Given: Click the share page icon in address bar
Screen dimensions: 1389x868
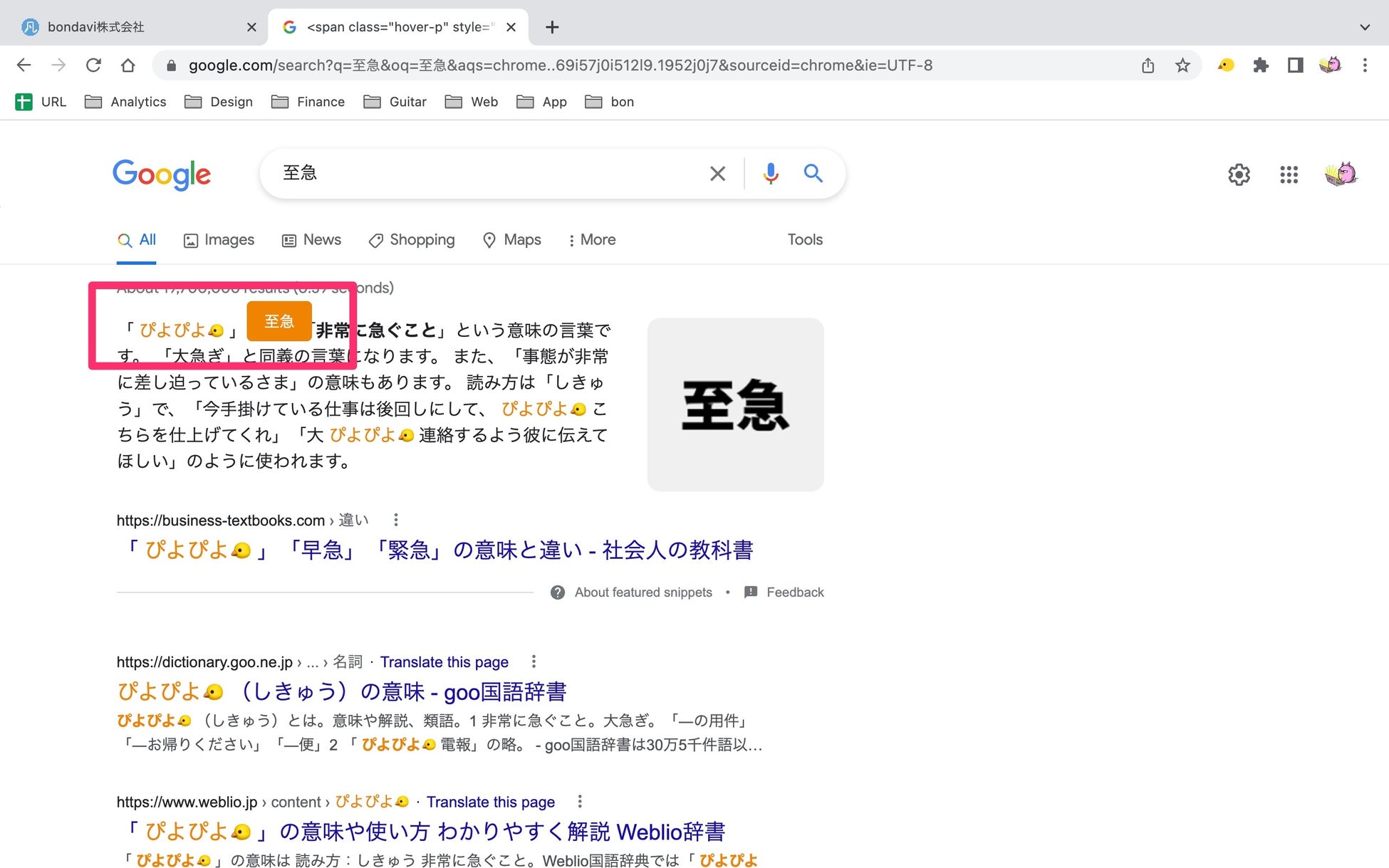Looking at the screenshot, I should click(x=1148, y=66).
